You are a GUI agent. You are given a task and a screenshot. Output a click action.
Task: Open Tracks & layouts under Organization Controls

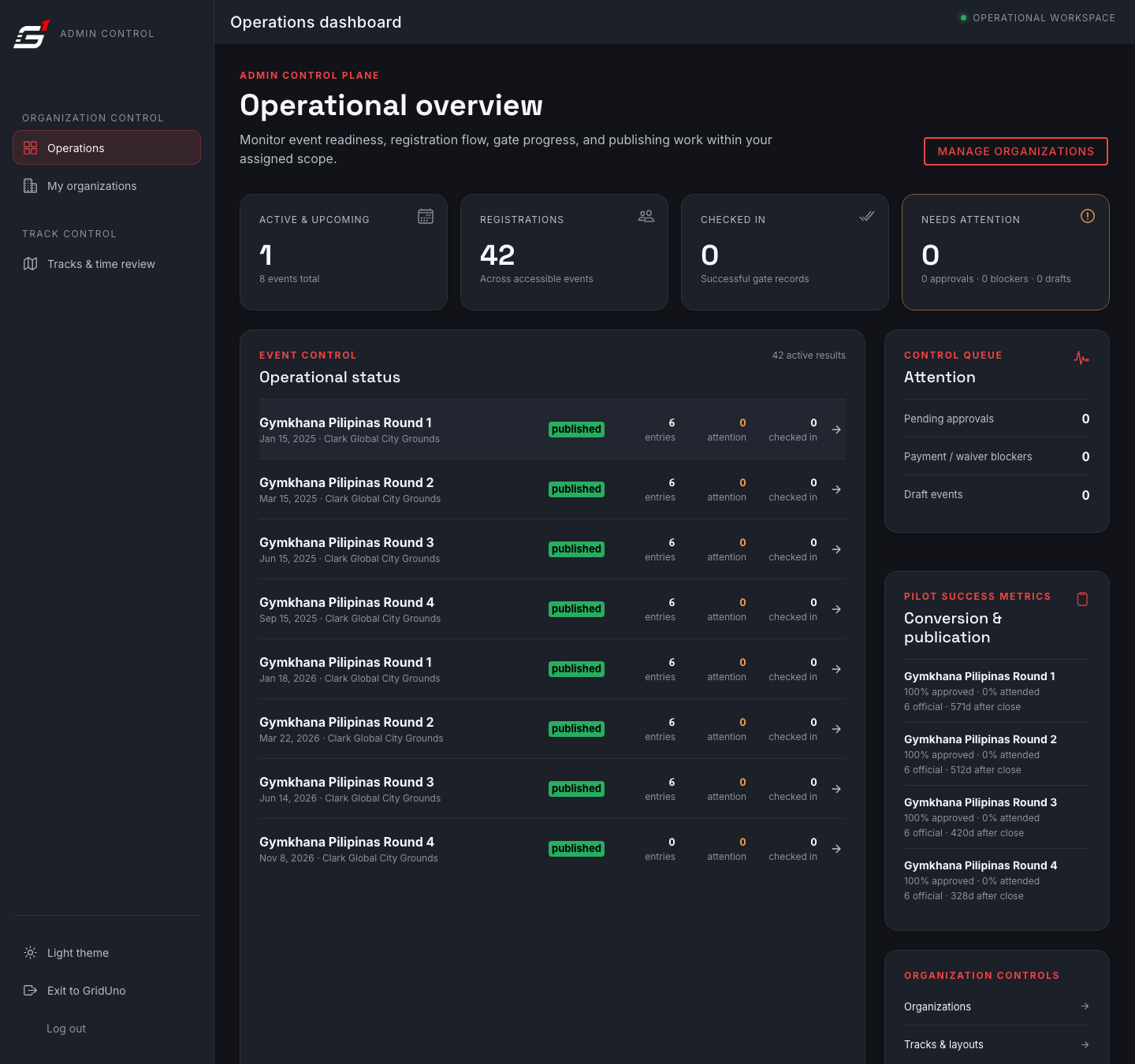click(997, 1044)
